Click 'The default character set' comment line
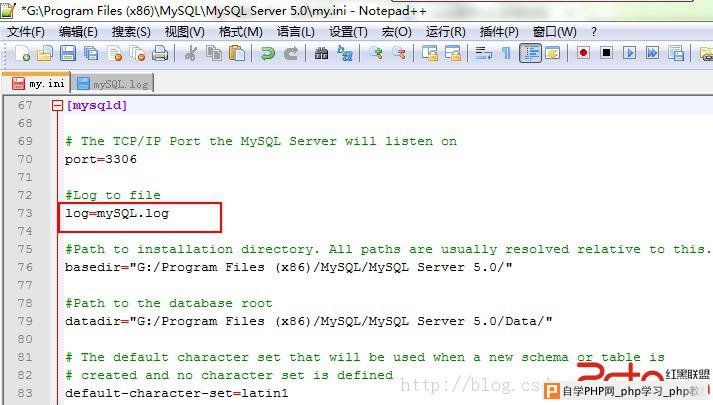 [365, 357]
